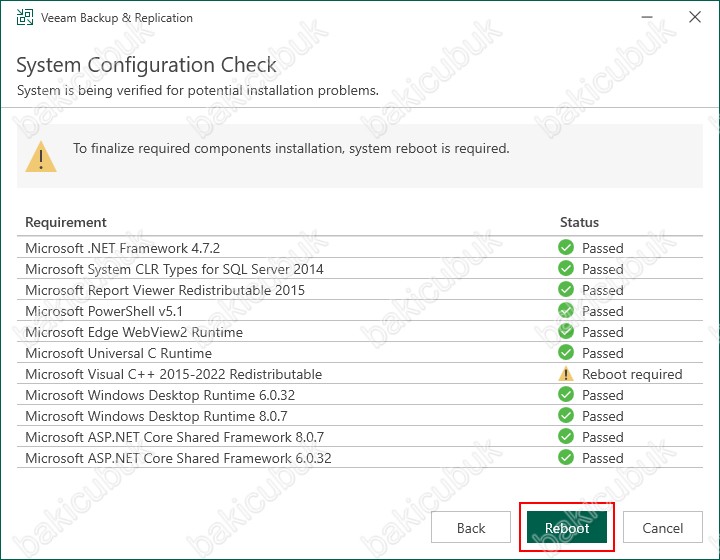Click the Status column header
This screenshot has height=560, width=720.
[x=579, y=222]
